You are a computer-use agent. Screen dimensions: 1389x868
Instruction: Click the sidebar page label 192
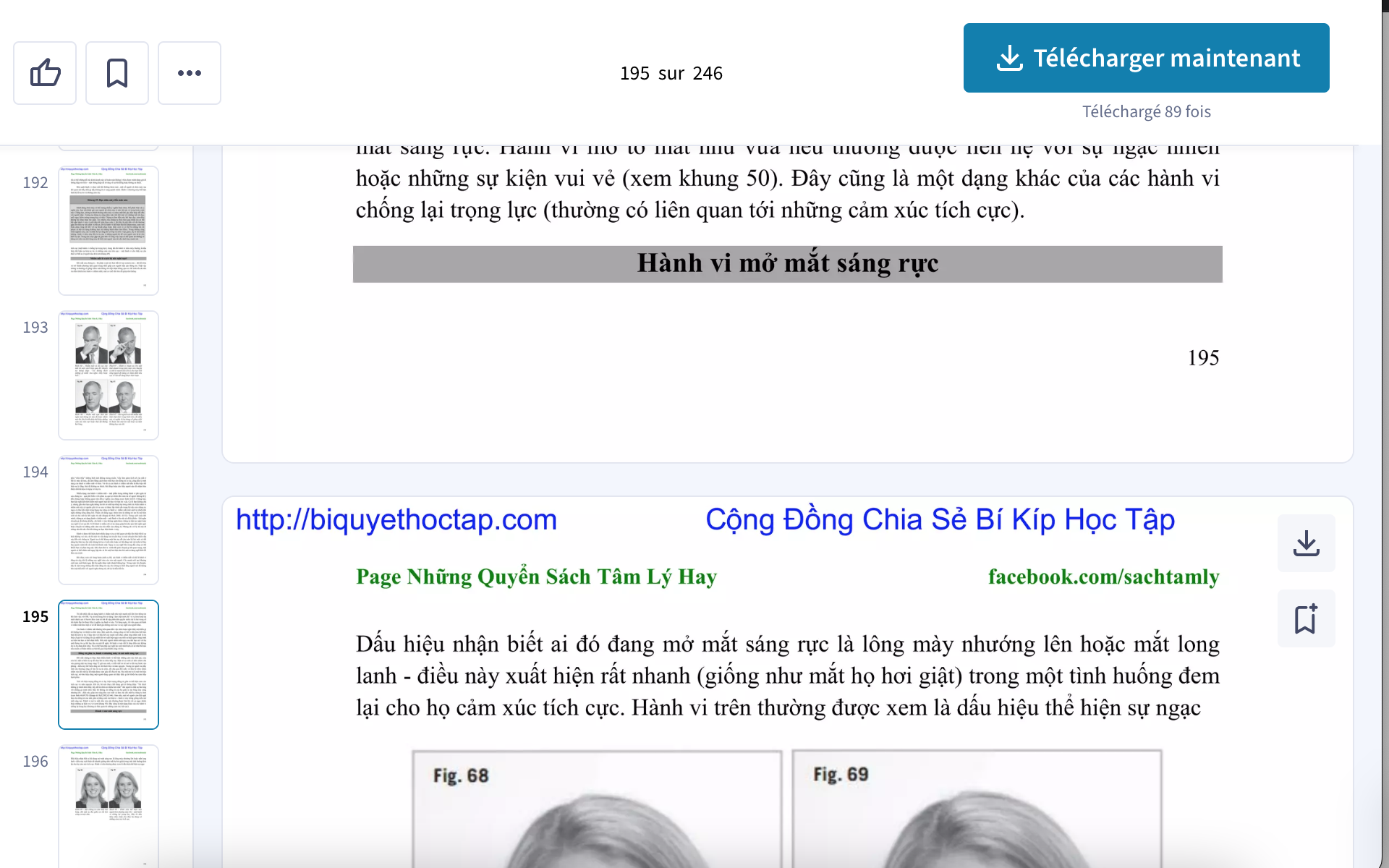[x=35, y=183]
